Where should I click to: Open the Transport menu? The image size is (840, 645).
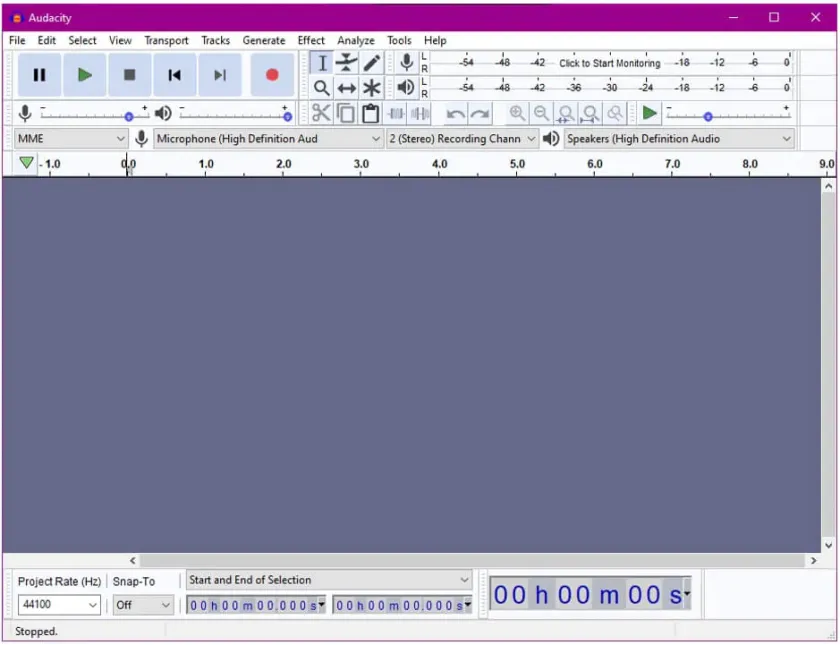166,40
